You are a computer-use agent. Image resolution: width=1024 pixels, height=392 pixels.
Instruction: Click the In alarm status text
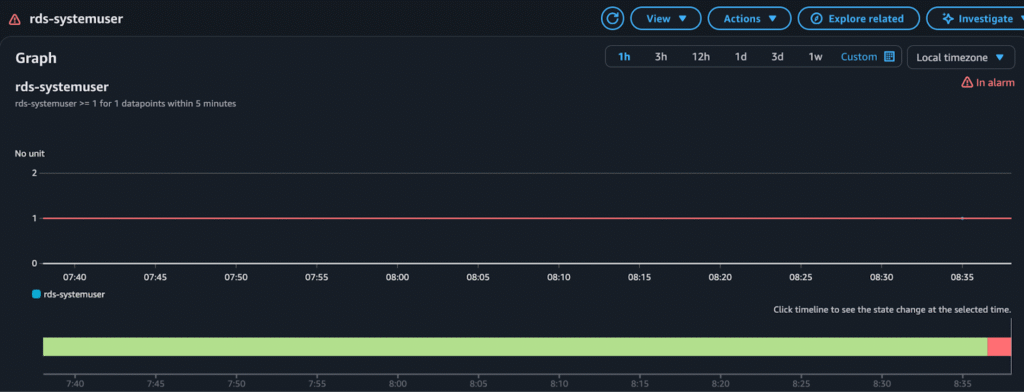[995, 82]
